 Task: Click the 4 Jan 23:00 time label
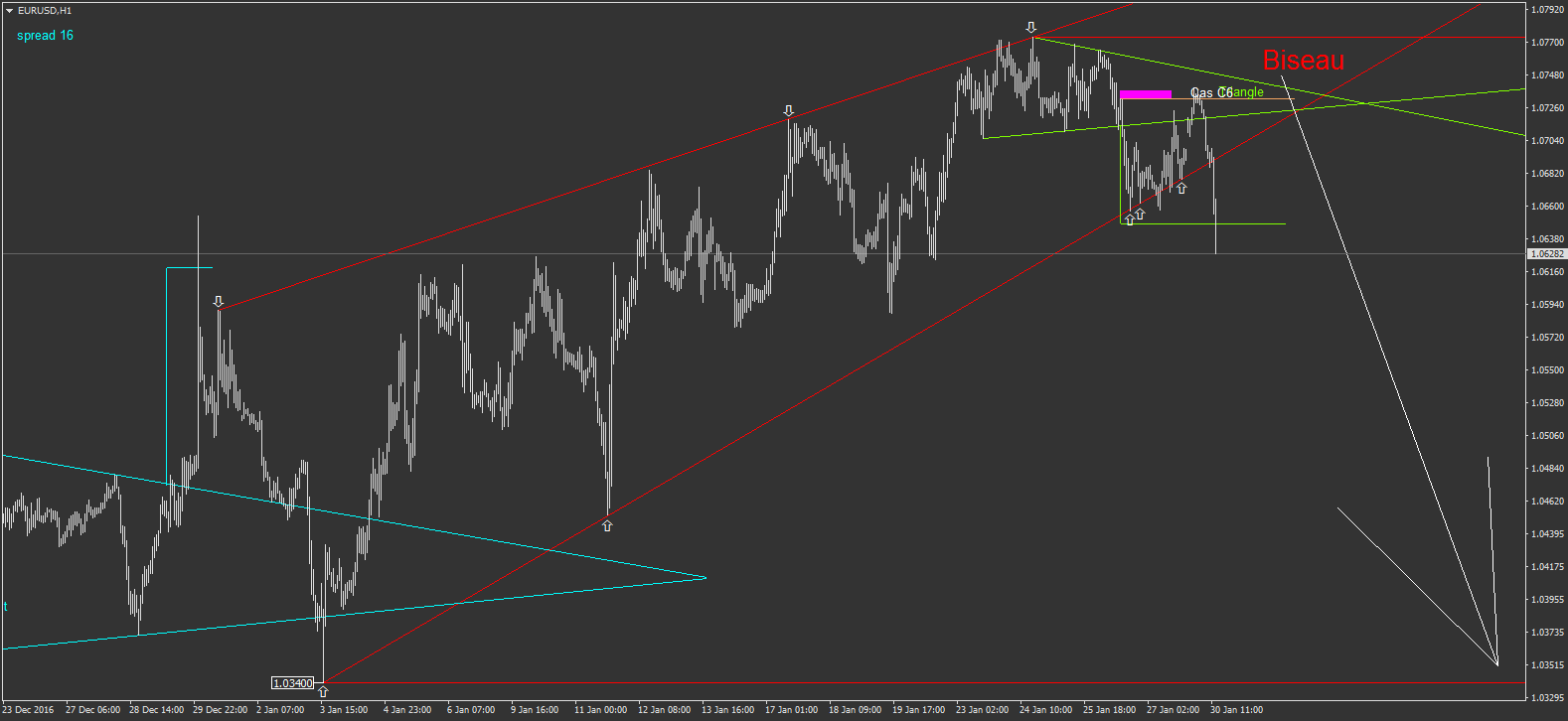(x=407, y=710)
